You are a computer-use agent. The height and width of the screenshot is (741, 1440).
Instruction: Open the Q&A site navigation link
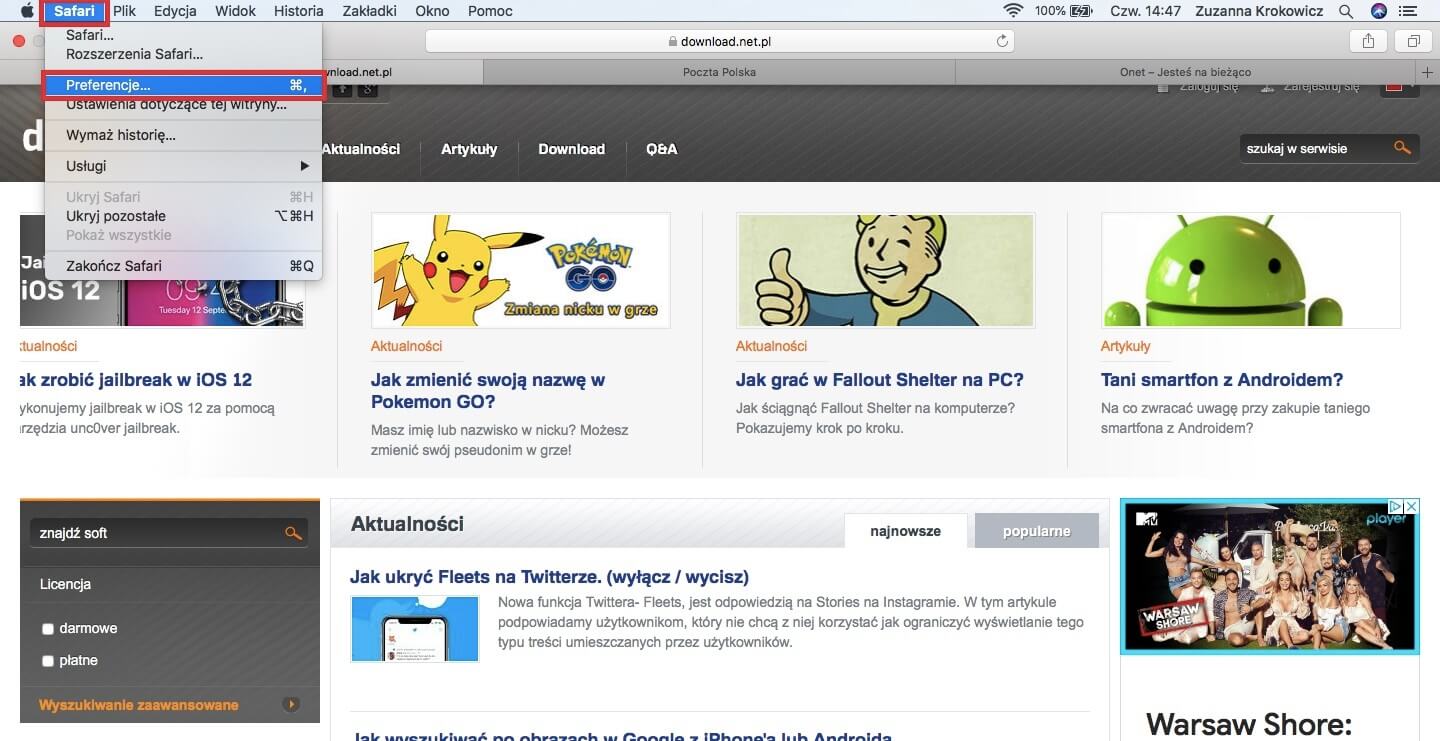point(661,149)
